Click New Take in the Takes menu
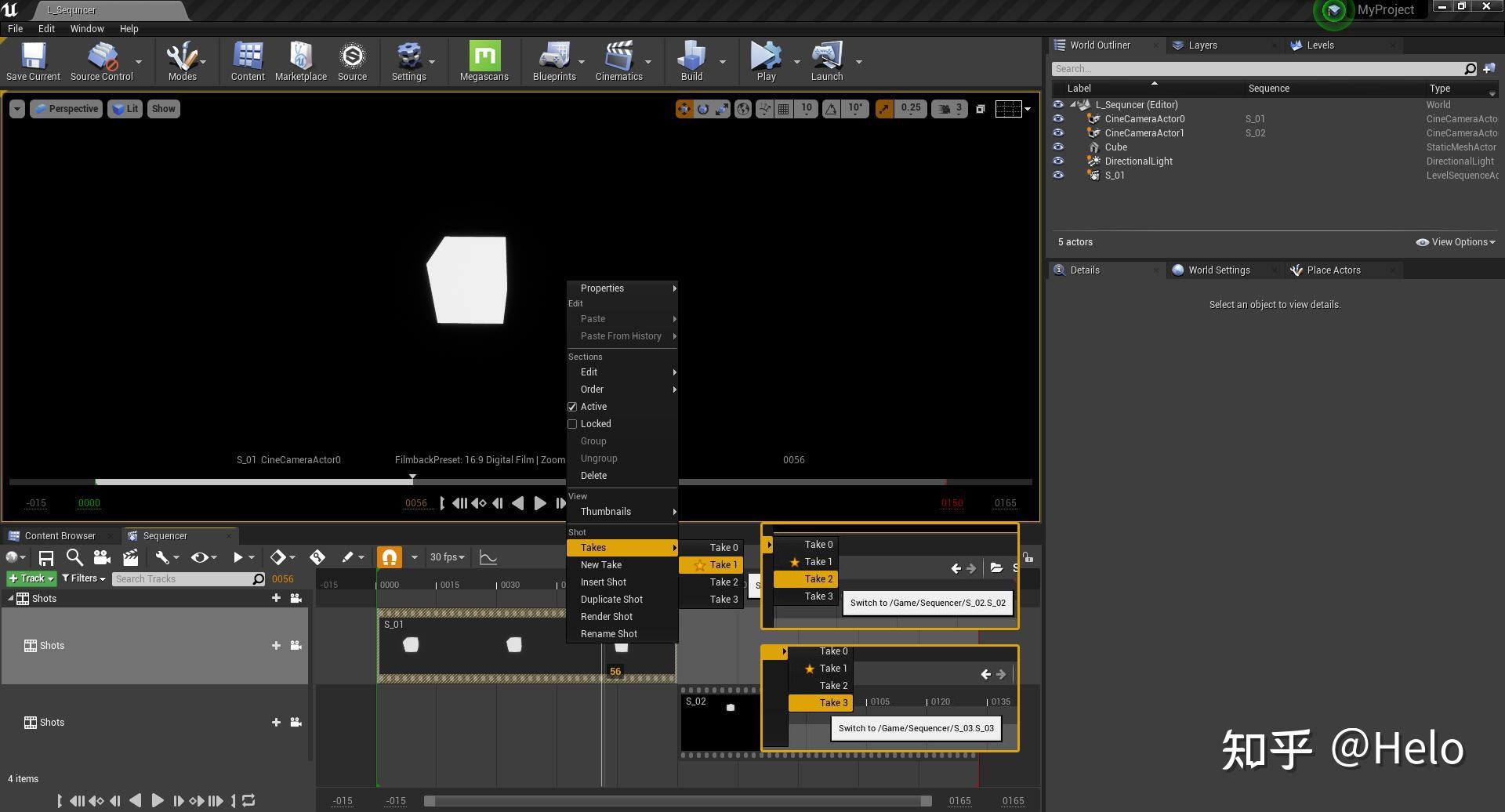Screen dimensions: 1505x812 tap(601, 564)
